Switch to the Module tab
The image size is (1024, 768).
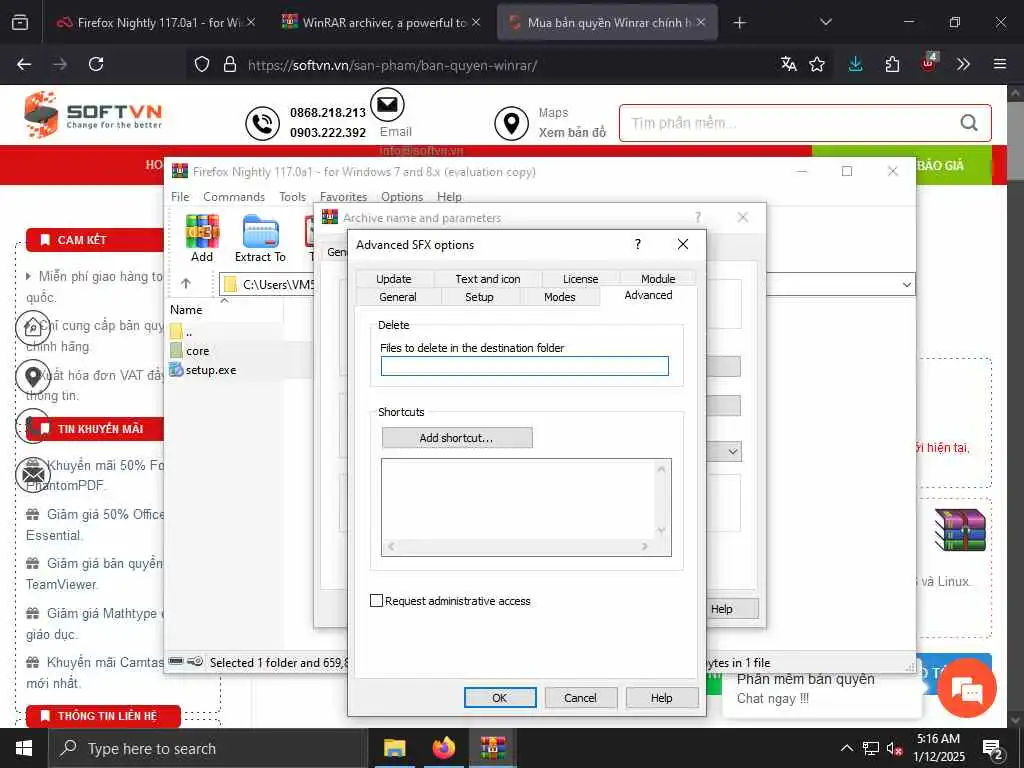[x=658, y=279]
